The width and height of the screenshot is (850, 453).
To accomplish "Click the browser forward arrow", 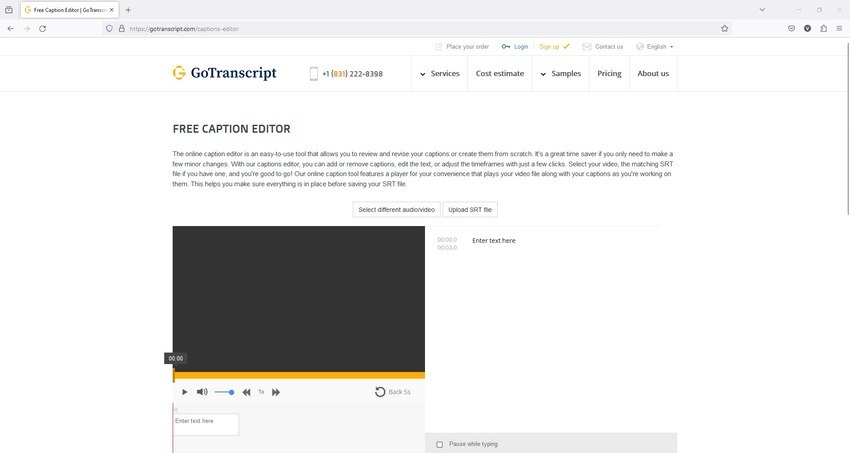I will tap(26, 29).
